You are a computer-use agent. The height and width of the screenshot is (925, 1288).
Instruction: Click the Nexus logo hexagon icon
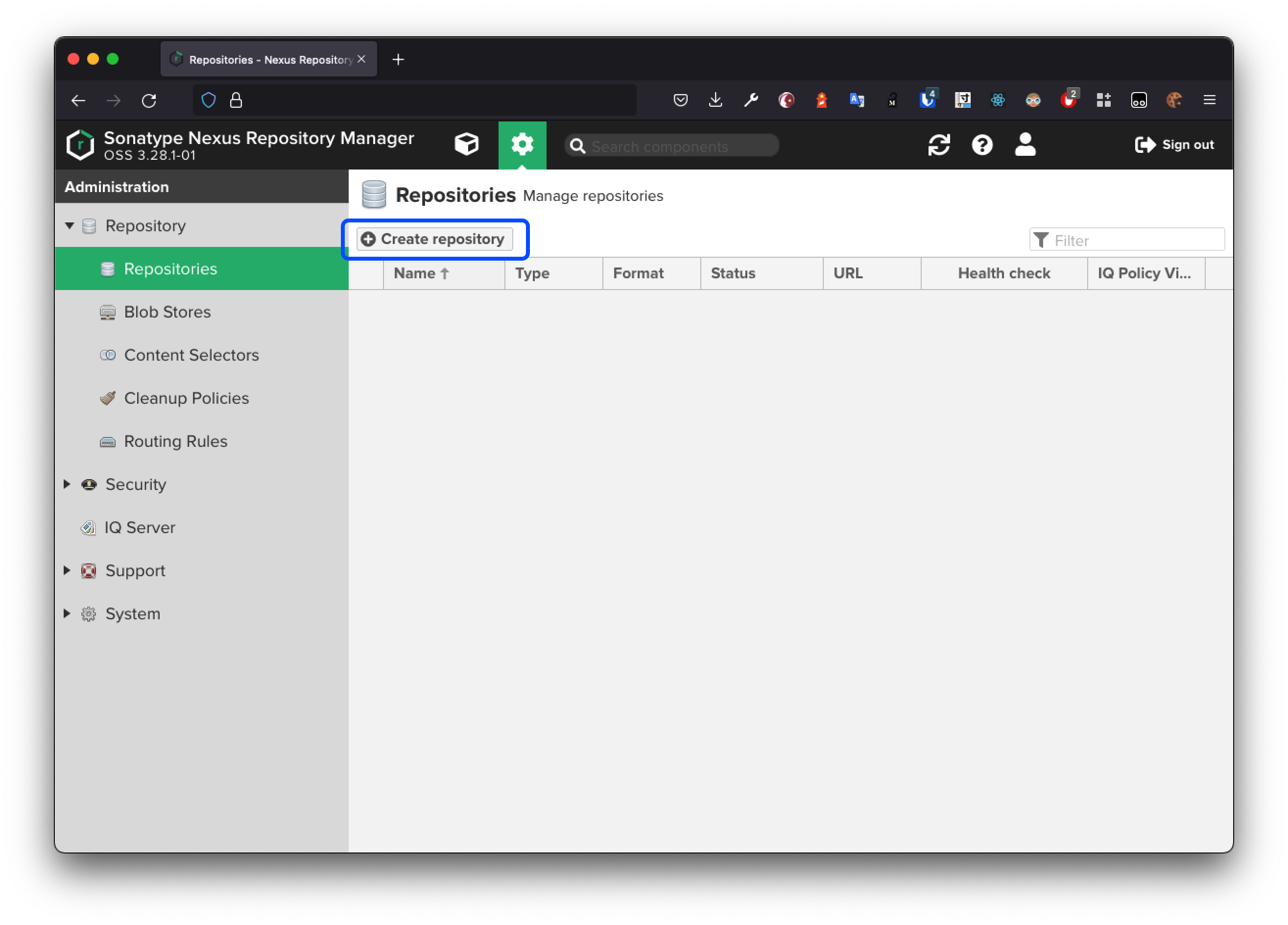point(80,145)
